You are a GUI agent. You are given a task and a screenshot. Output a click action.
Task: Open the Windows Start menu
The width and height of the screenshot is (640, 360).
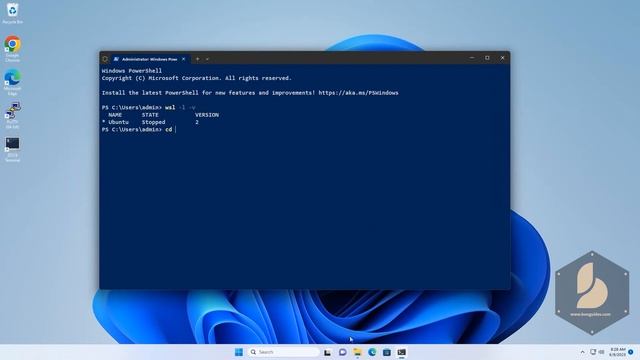pyautogui.click(x=239, y=352)
